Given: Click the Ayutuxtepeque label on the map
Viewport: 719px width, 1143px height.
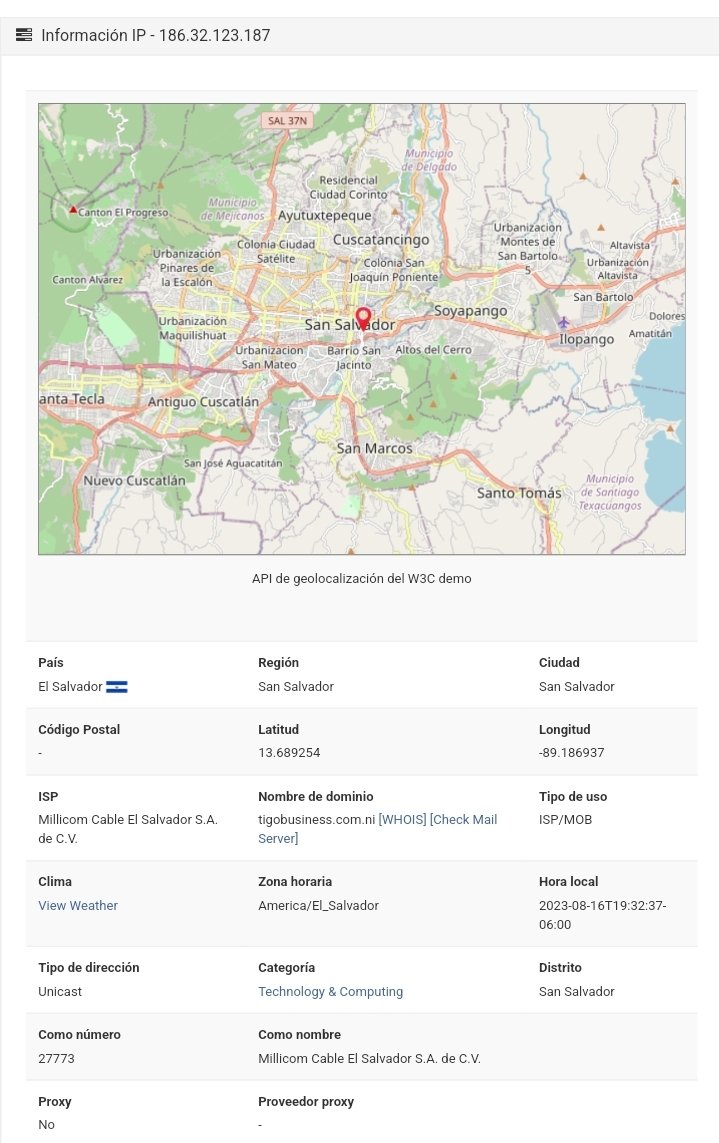Looking at the screenshot, I should pyautogui.click(x=324, y=216).
